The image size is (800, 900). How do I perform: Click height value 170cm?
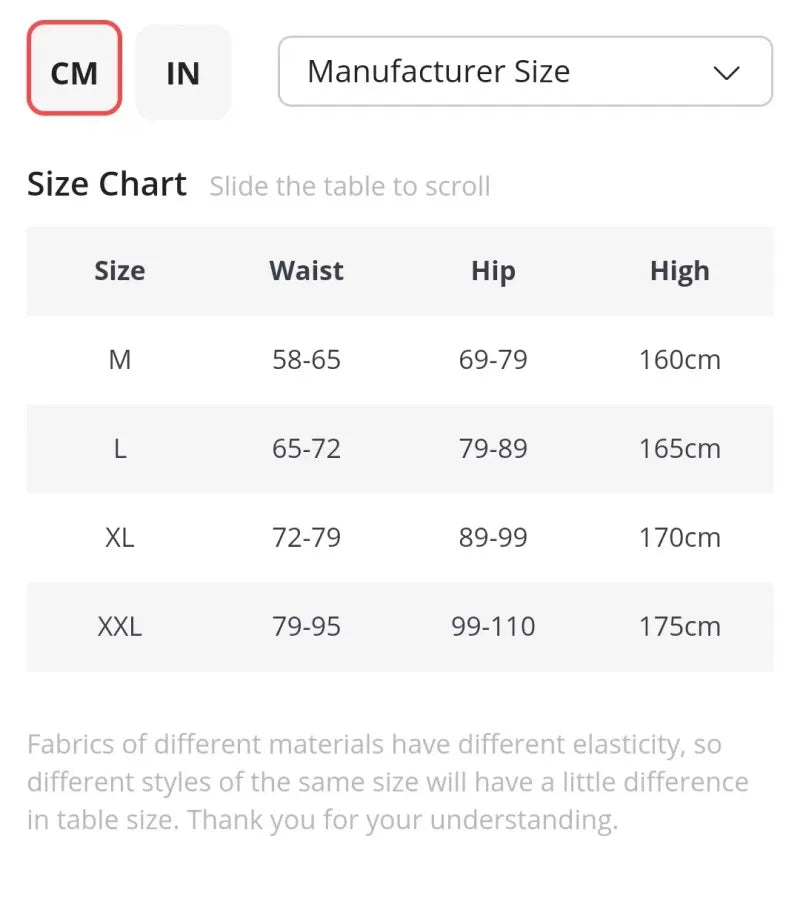click(x=679, y=538)
